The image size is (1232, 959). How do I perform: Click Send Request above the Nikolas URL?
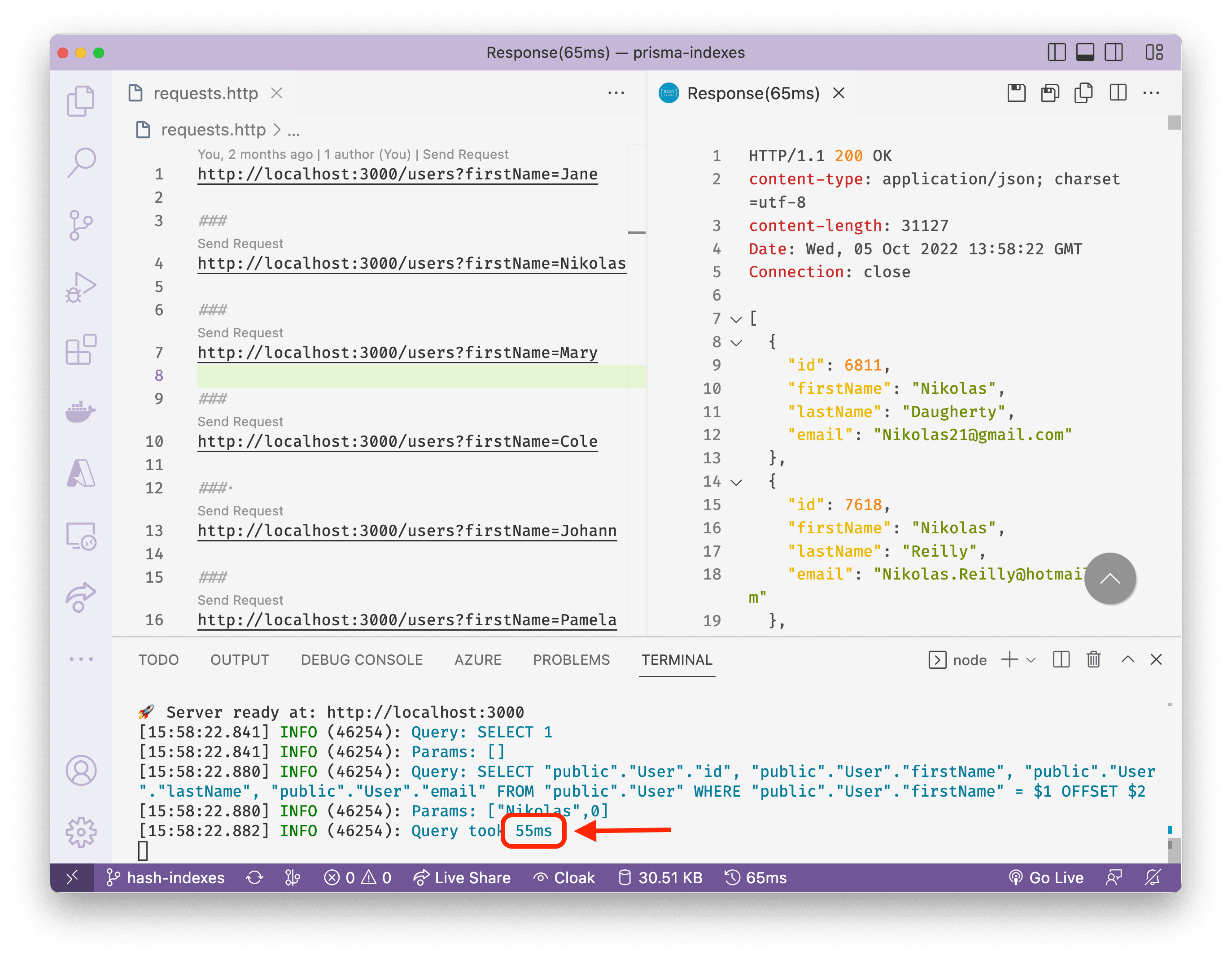240,244
